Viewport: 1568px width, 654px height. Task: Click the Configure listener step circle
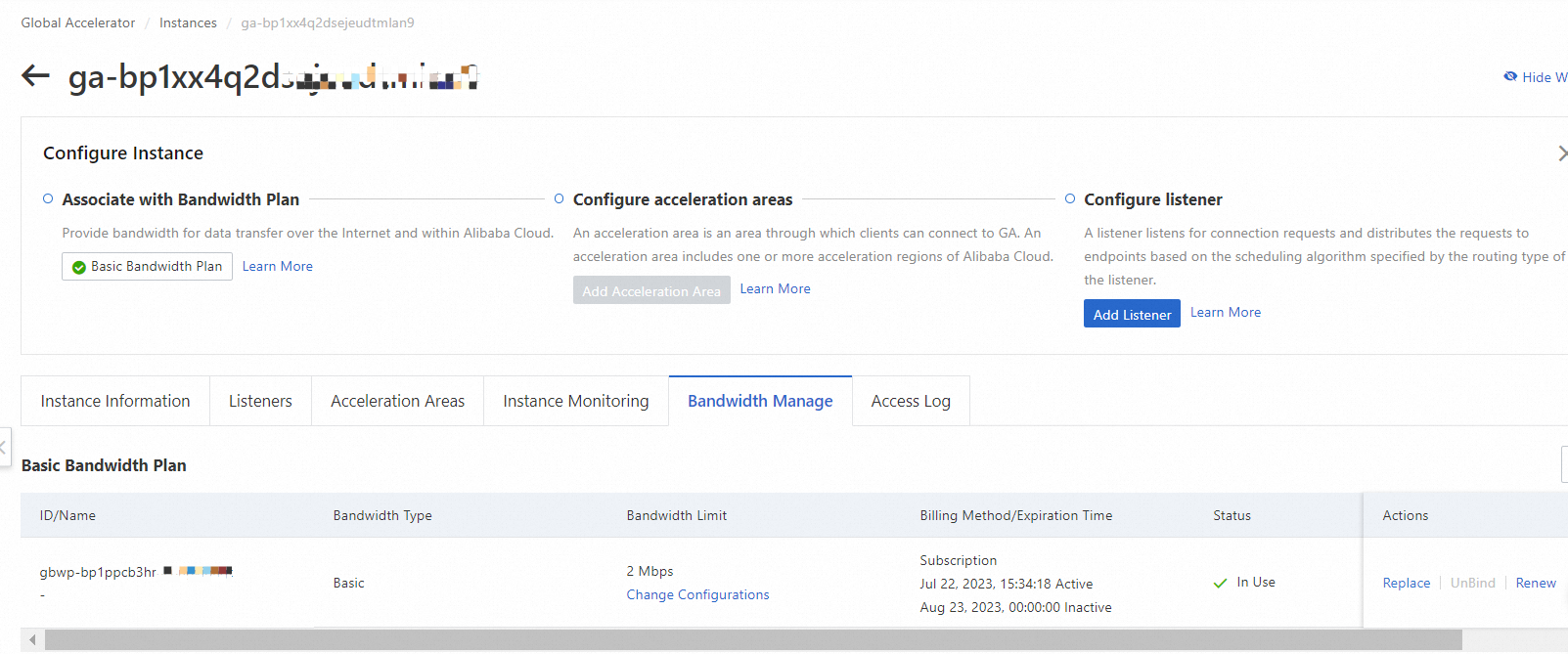[1069, 198]
